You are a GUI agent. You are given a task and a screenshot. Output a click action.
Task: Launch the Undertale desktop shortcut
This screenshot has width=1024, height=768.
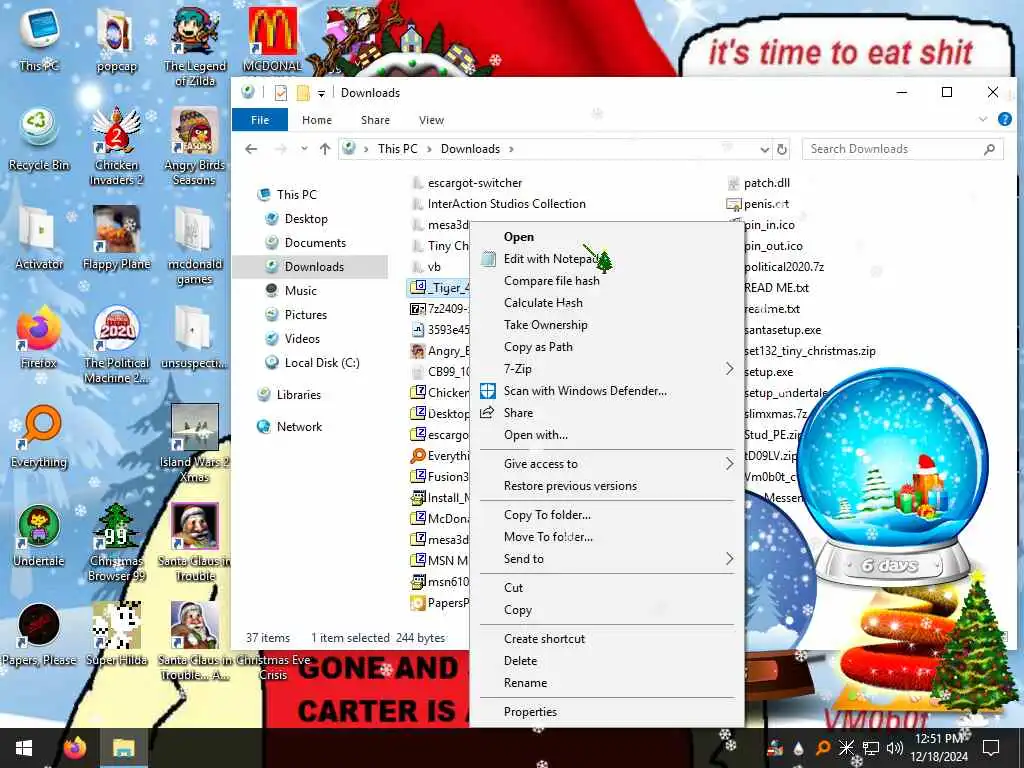click(x=39, y=536)
